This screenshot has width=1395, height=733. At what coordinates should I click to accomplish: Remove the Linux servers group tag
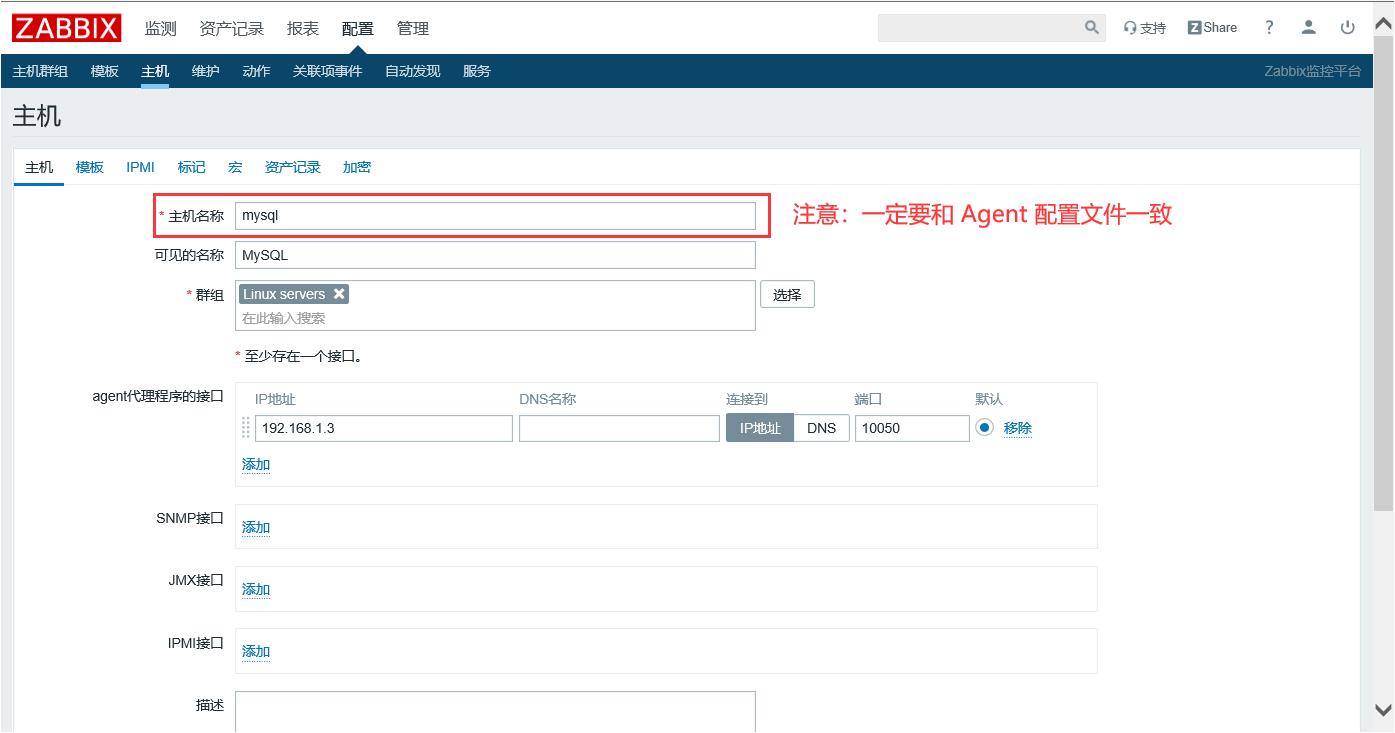[339, 294]
